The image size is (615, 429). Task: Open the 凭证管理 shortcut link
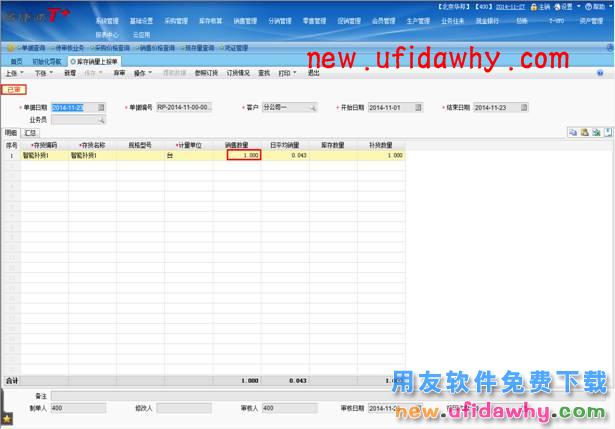[236, 48]
